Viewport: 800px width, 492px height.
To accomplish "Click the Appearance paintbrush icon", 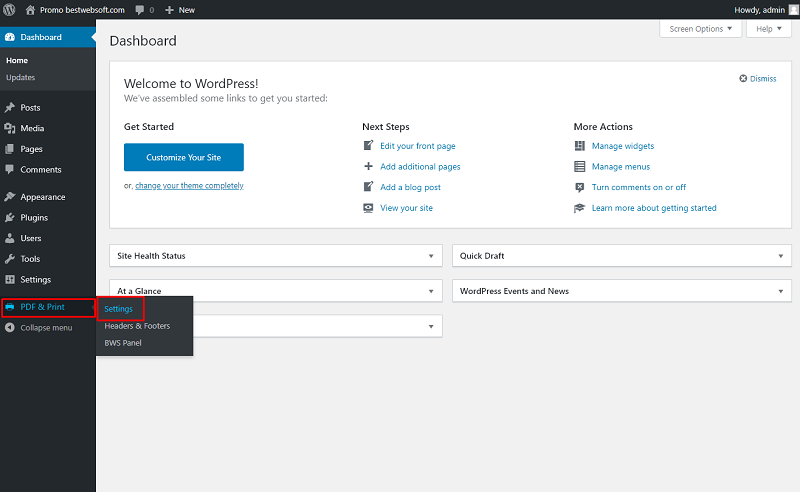I will [x=10, y=197].
